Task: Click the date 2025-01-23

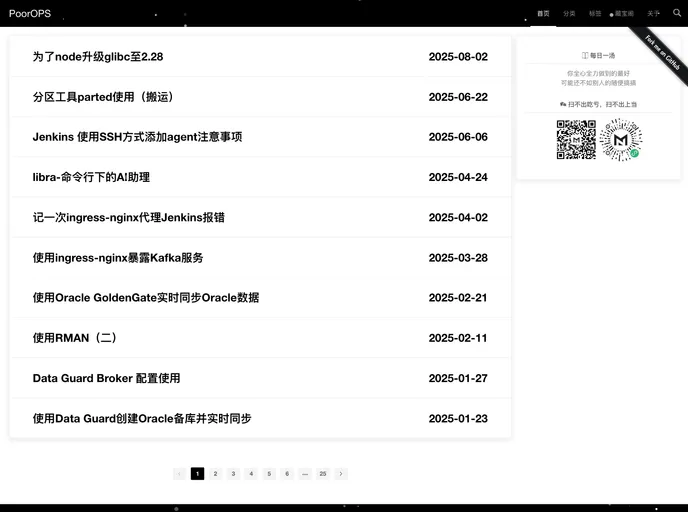Action: coord(458,419)
